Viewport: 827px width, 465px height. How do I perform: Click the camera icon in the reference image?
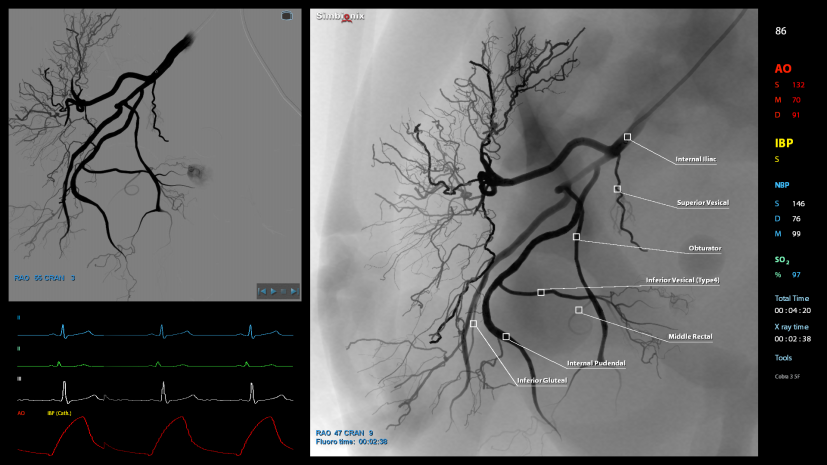point(287,16)
